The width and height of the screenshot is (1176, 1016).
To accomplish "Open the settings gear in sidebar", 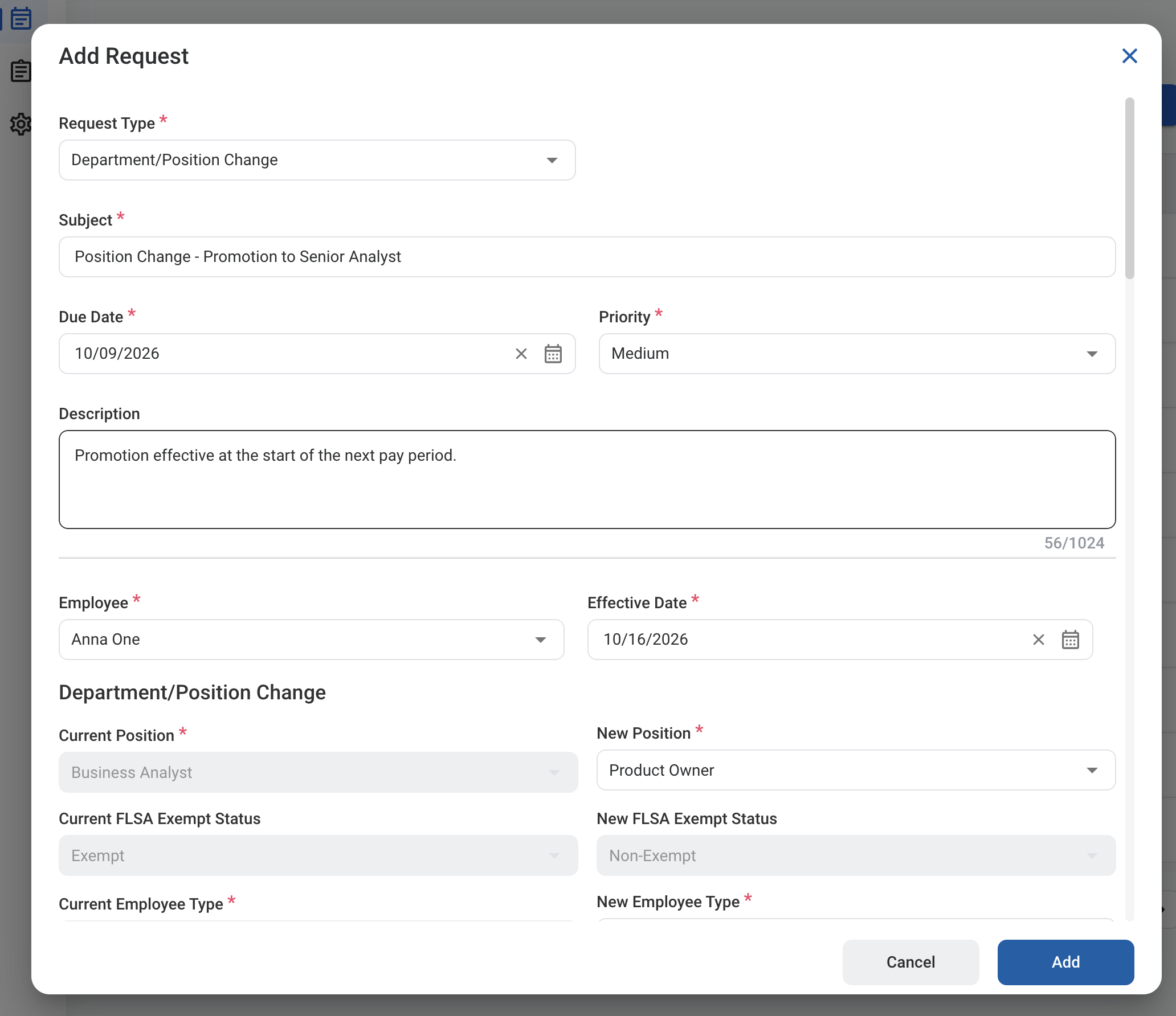I will coord(21,124).
